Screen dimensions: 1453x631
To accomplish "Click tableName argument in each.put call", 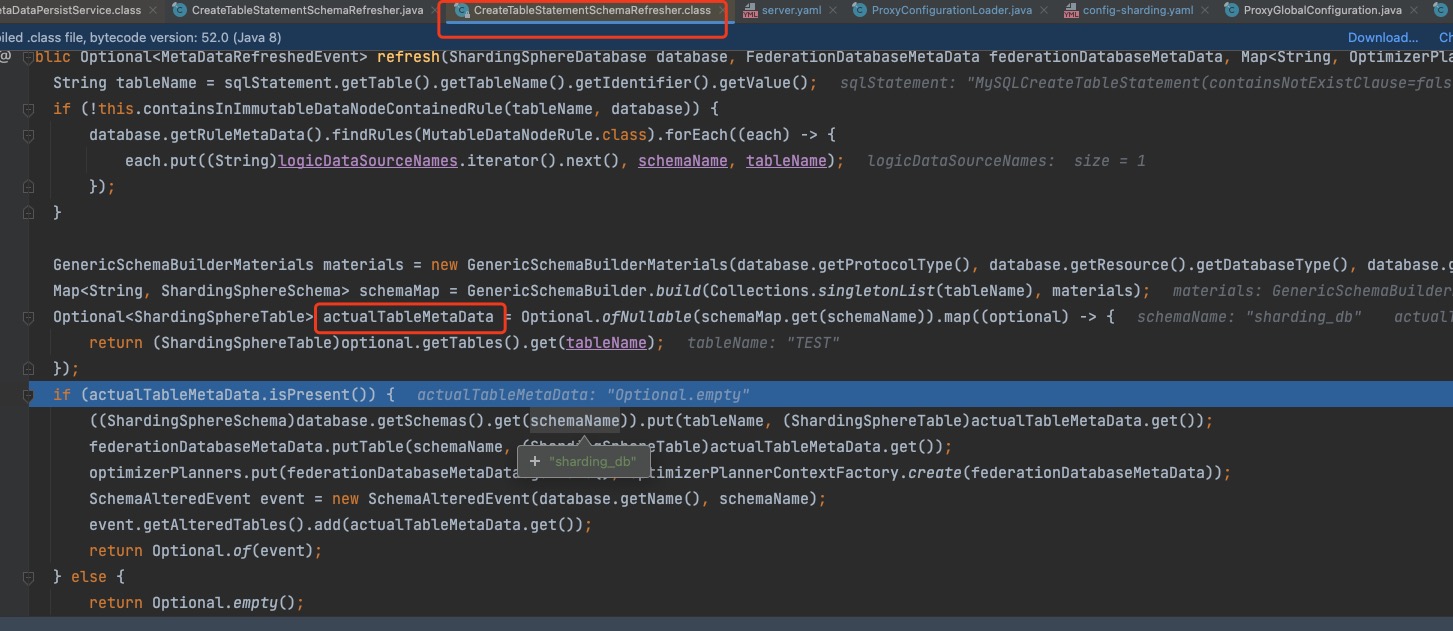I will pos(786,160).
